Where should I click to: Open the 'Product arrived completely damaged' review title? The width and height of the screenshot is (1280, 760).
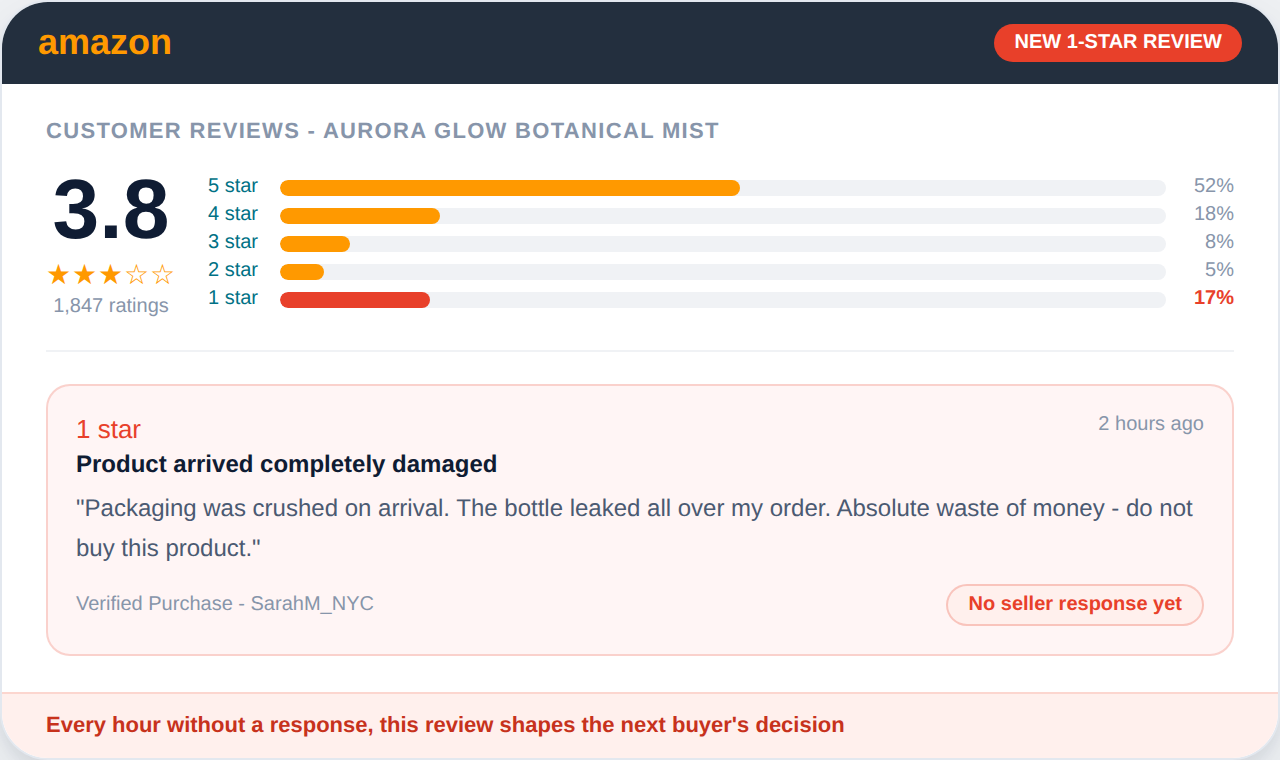[x=287, y=464]
